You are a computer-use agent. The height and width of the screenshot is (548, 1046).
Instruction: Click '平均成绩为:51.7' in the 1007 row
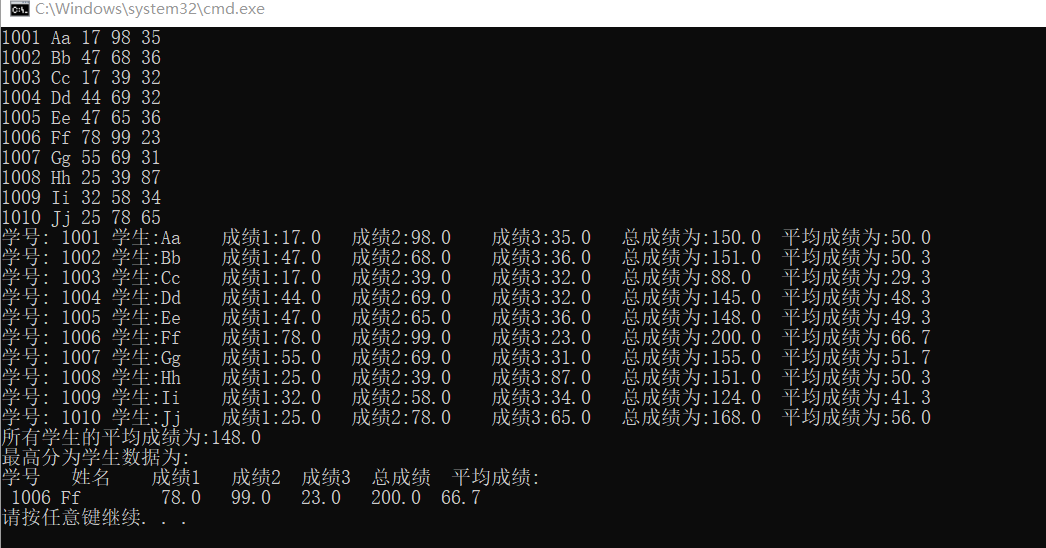pyautogui.click(x=857, y=358)
